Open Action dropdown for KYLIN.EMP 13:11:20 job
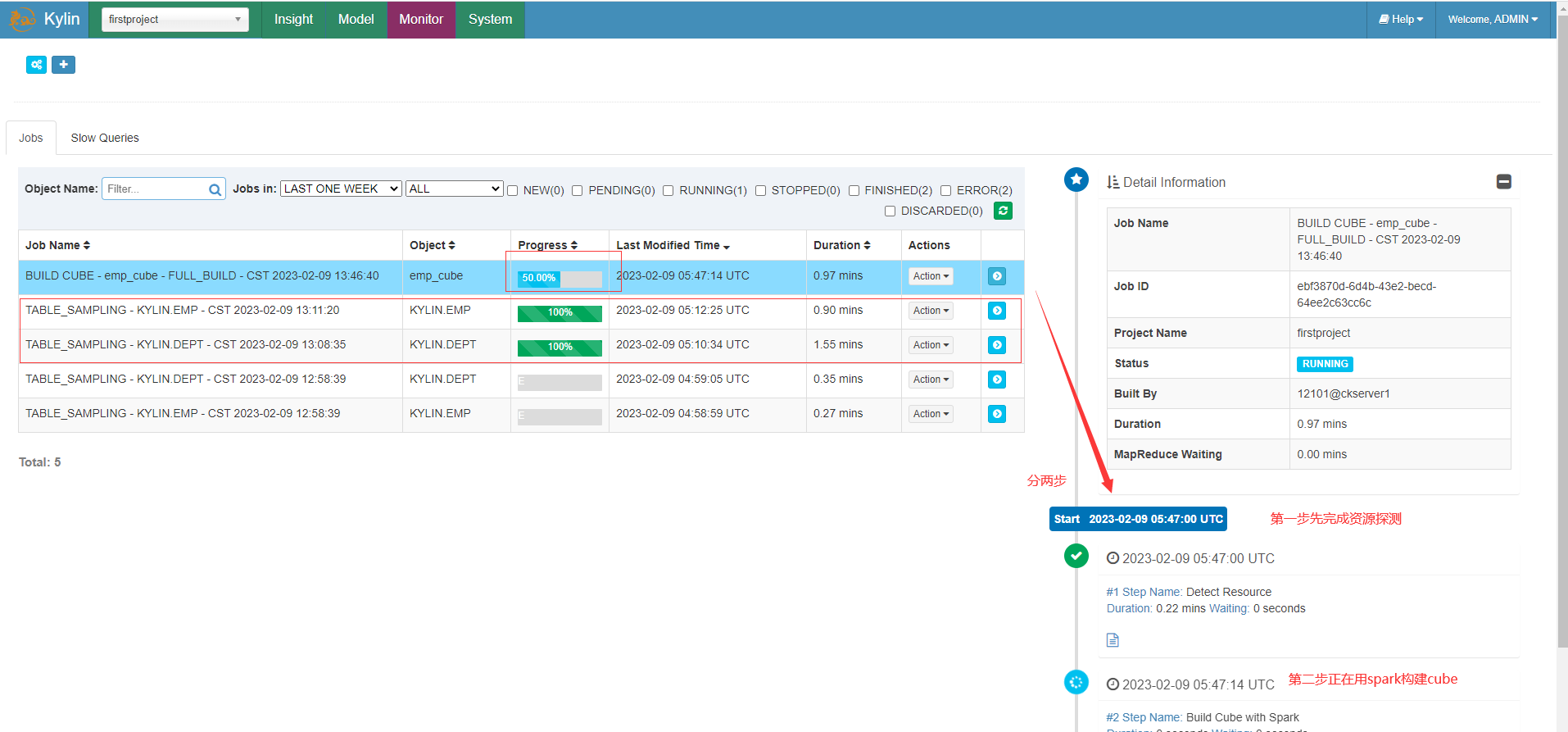This screenshot has width=1568, height=732. (x=931, y=311)
